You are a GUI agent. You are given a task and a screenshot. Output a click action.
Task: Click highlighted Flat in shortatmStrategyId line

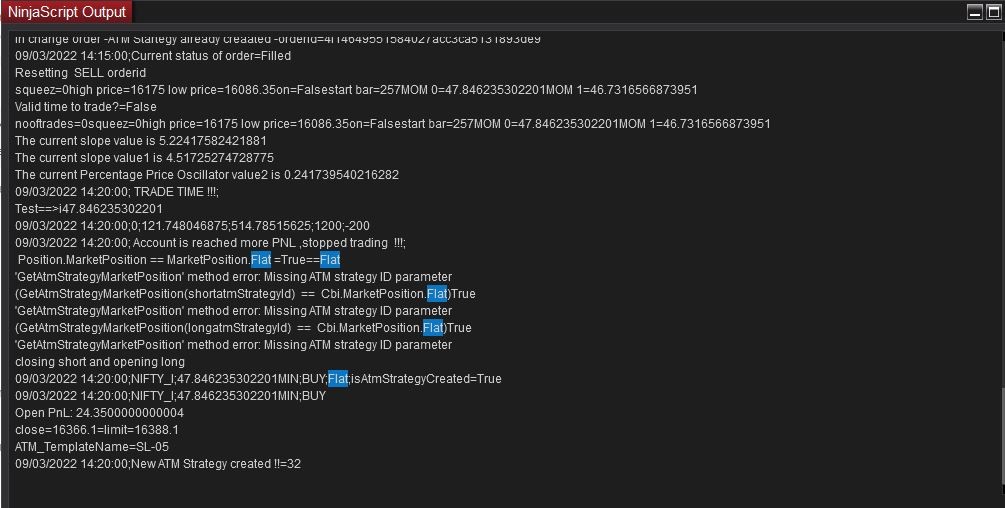(437, 294)
